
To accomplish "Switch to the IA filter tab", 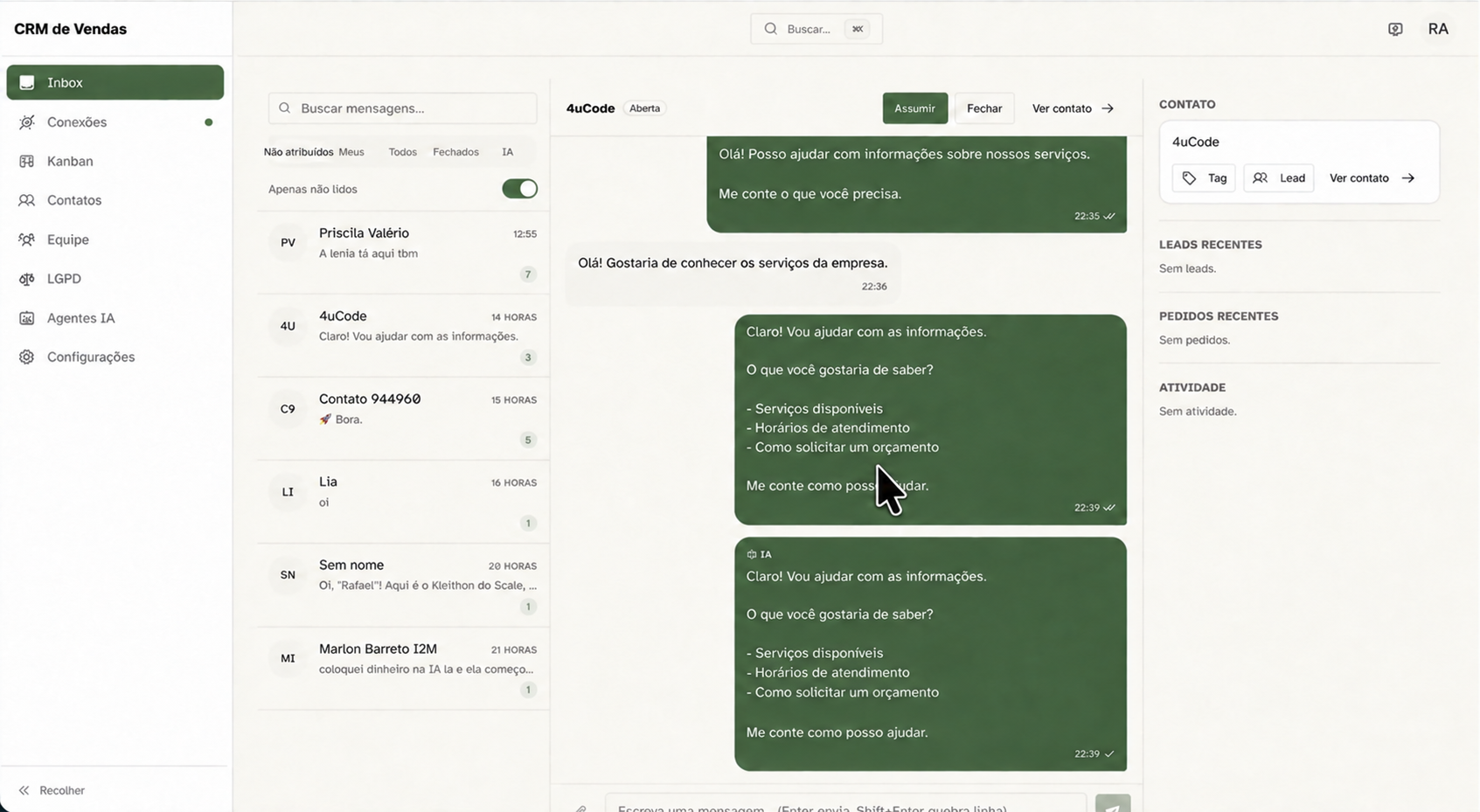I will click(x=507, y=152).
